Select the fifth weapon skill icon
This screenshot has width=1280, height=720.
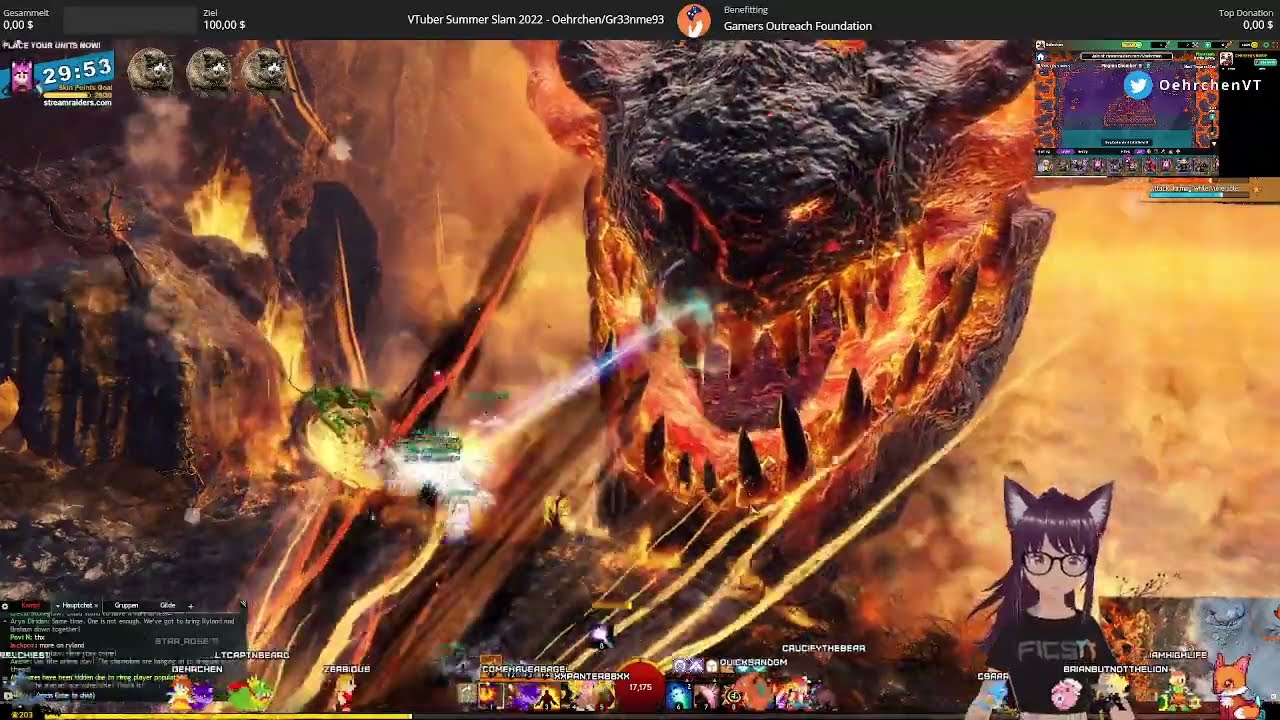(602, 696)
